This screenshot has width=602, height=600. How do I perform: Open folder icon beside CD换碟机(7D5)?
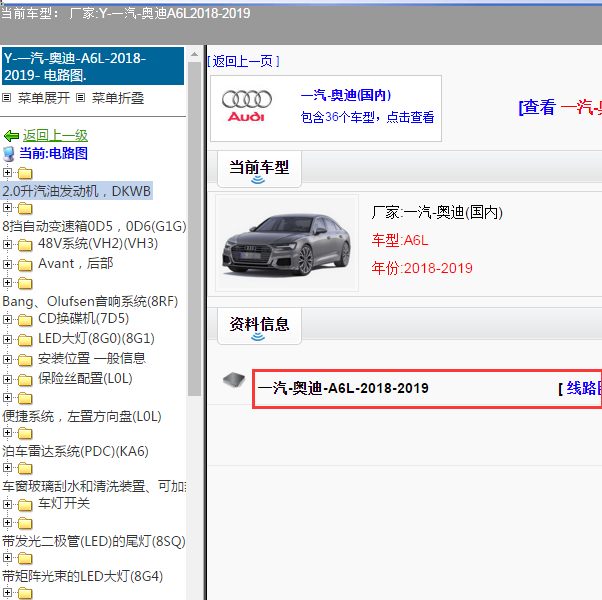point(25,319)
